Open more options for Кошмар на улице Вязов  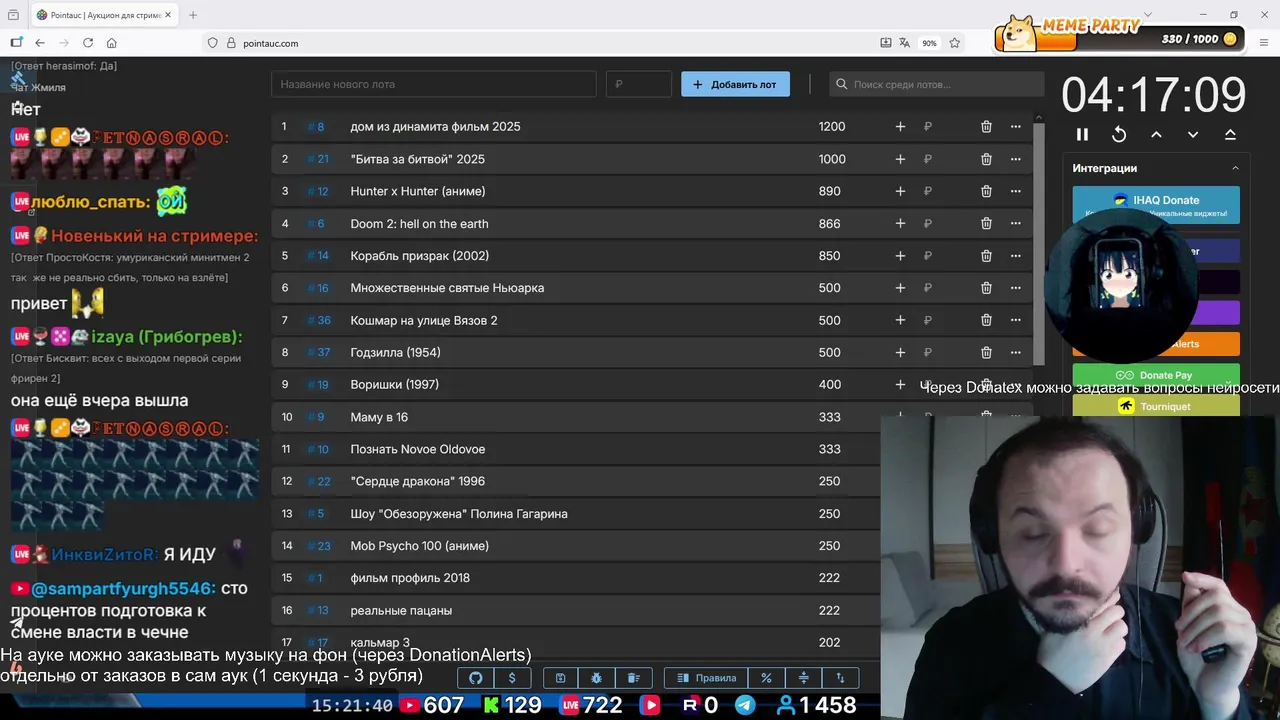tap(1016, 320)
